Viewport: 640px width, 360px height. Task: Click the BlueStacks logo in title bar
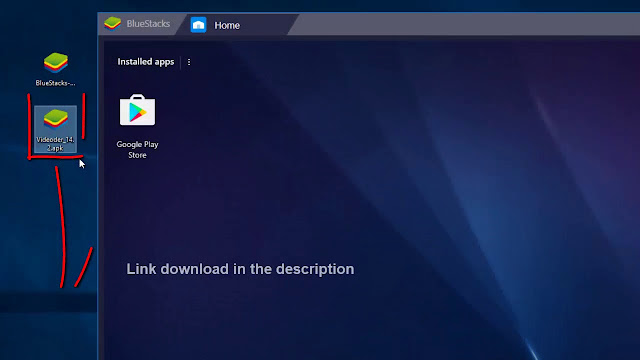[x=112, y=24]
